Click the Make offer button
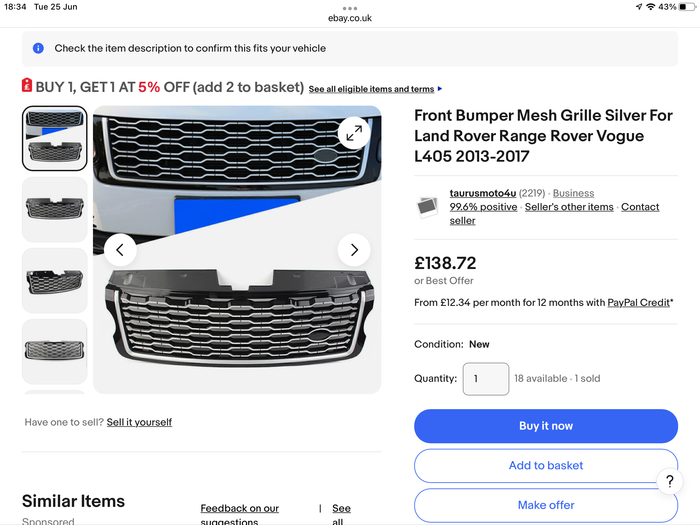The width and height of the screenshot is (700, 525). 546,505
